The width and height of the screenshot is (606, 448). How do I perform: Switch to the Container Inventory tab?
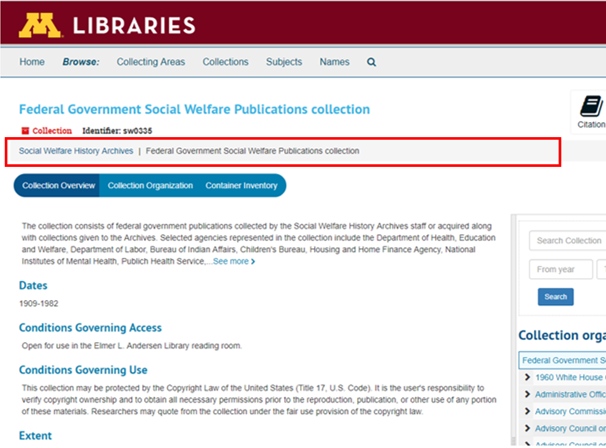(242, 186)
